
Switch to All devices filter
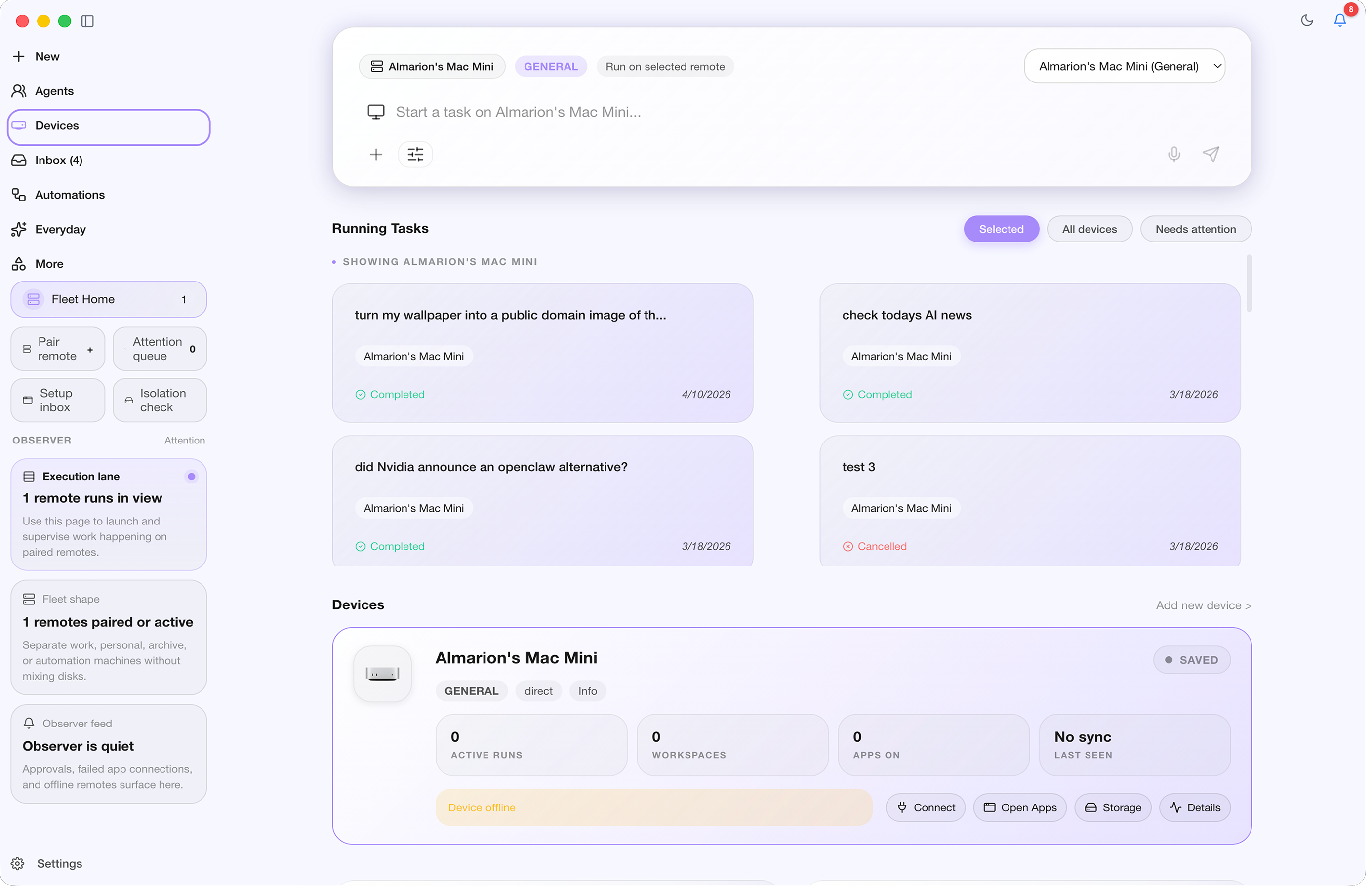coord(1090,229)
